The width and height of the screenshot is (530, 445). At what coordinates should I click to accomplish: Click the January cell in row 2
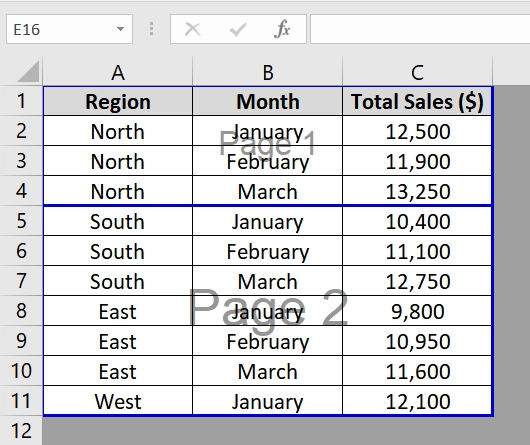point(267,131)
